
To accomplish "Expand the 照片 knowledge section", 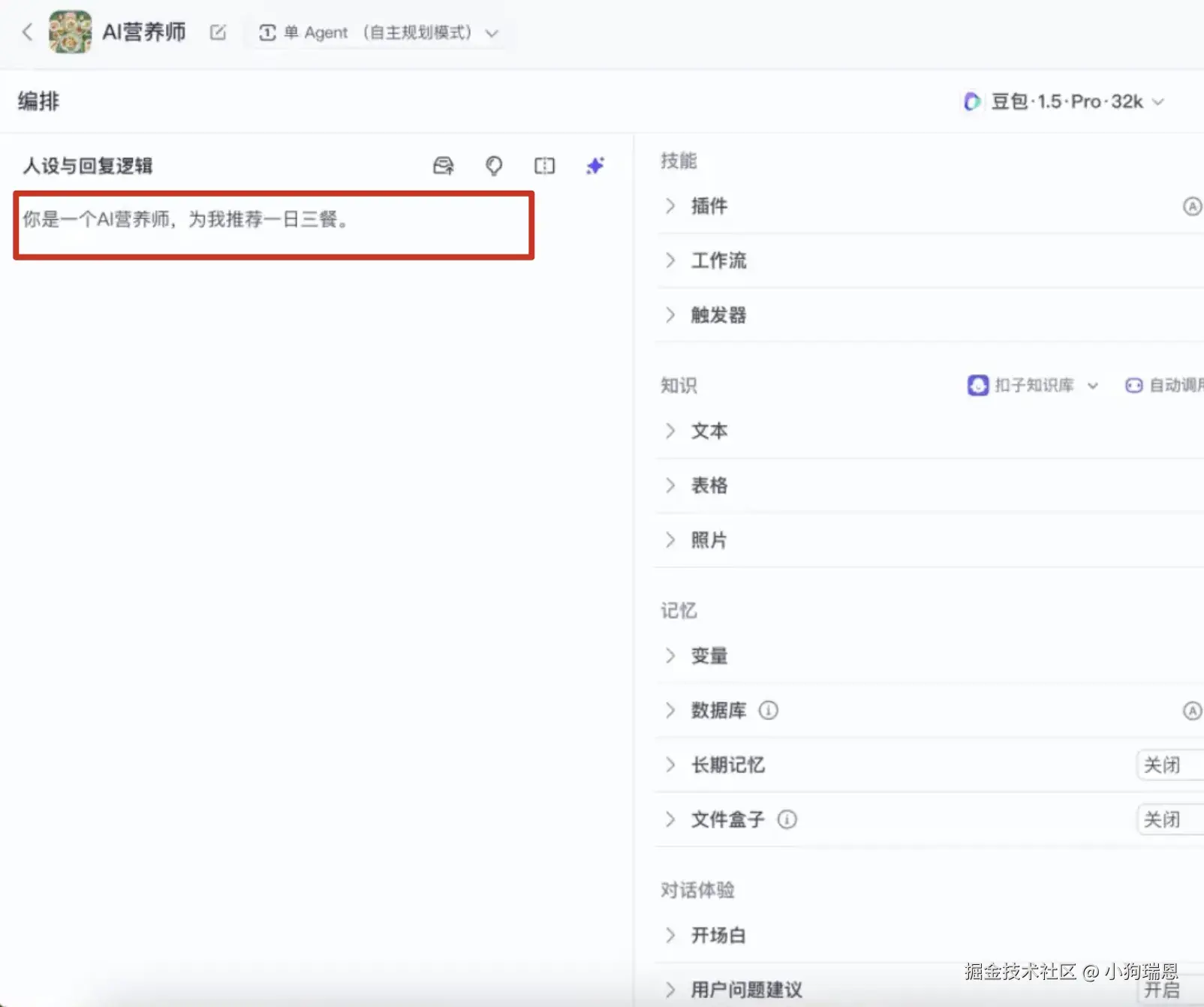I will (670, 540).
